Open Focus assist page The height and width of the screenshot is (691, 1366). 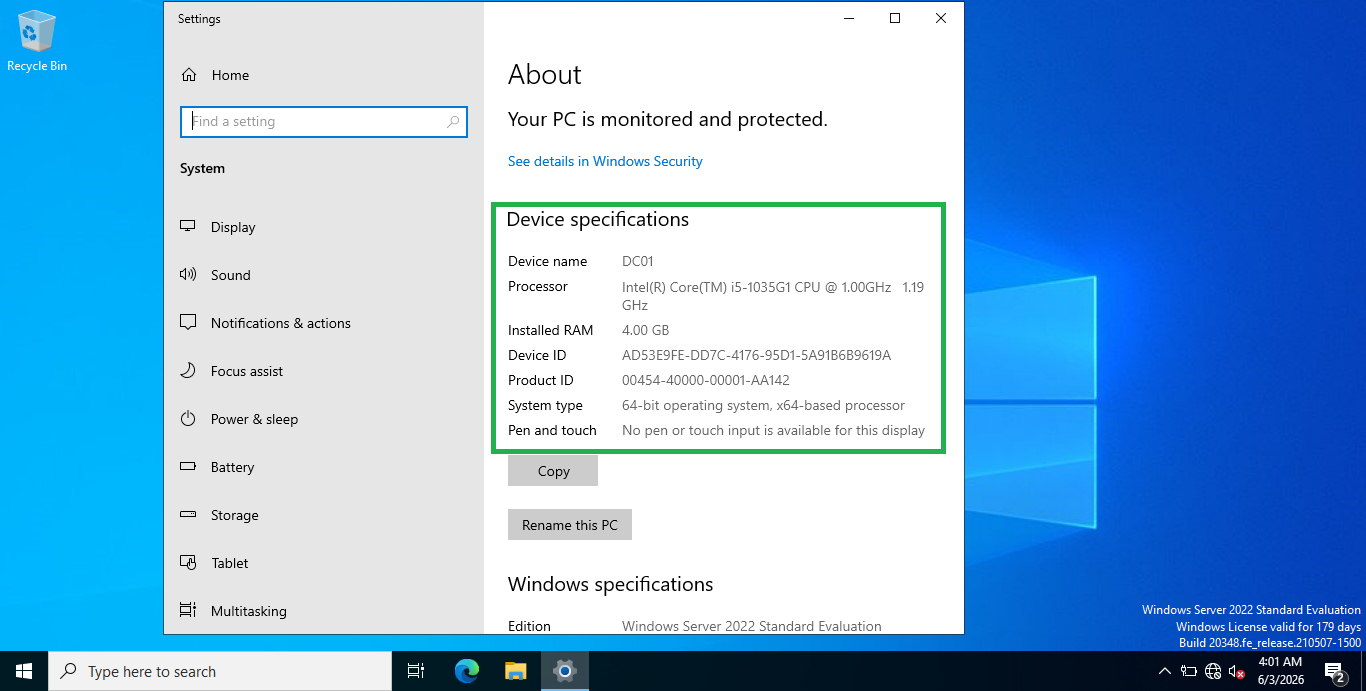[x=247, y=371]
